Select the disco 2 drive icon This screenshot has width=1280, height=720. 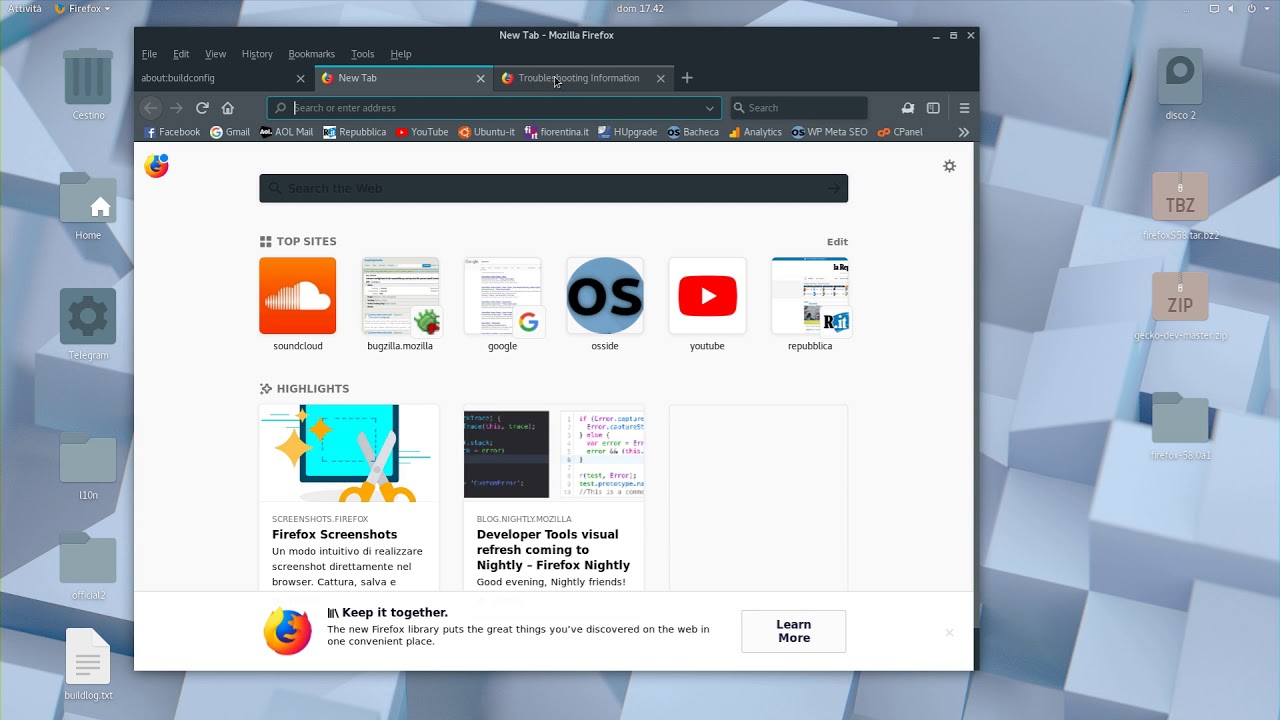coord(1180,84)
